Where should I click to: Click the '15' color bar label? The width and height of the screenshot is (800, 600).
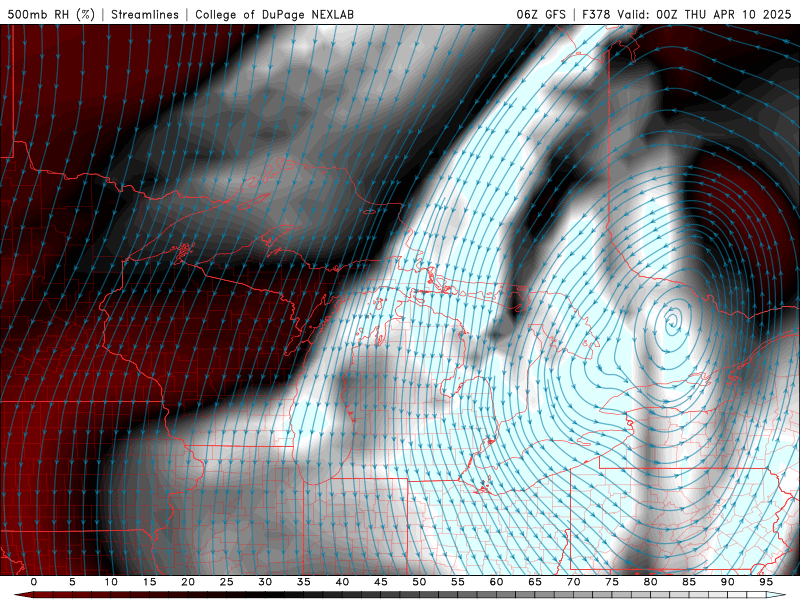pyautogui.click(x=149, y=582)
